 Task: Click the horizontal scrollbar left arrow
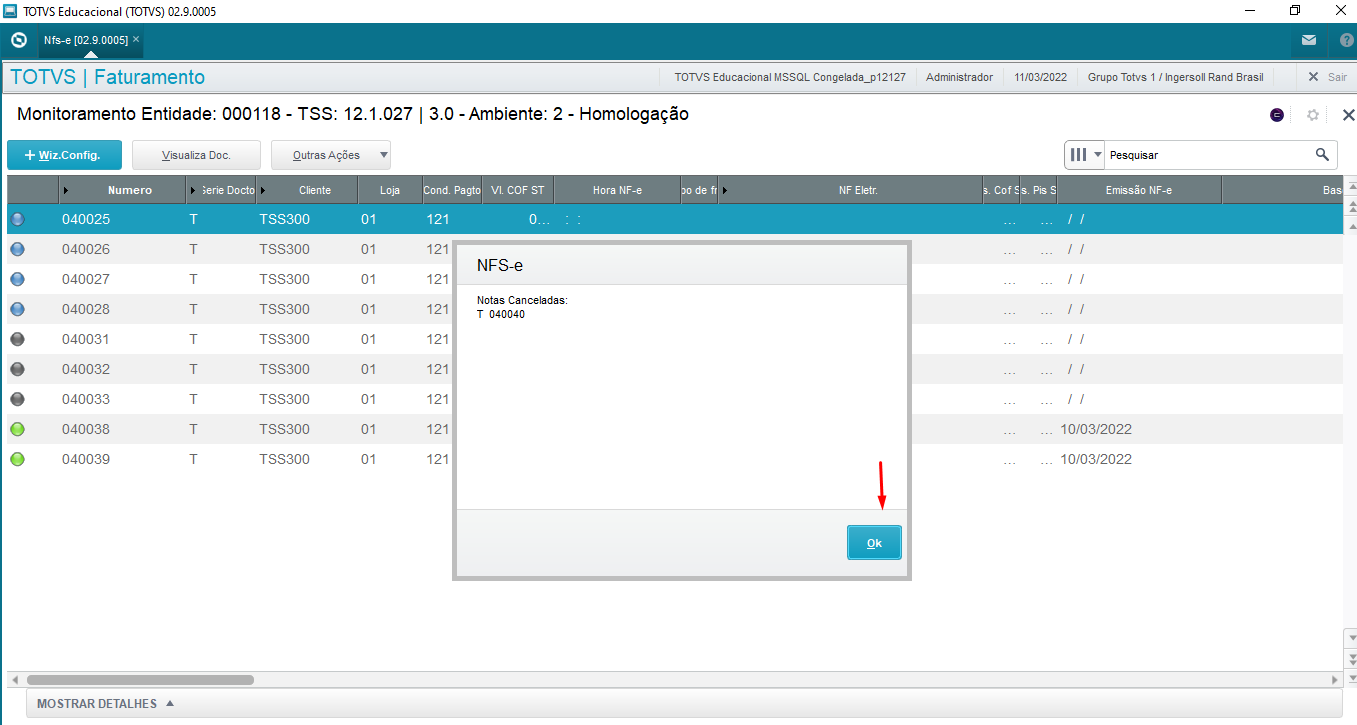click(14, 680)
